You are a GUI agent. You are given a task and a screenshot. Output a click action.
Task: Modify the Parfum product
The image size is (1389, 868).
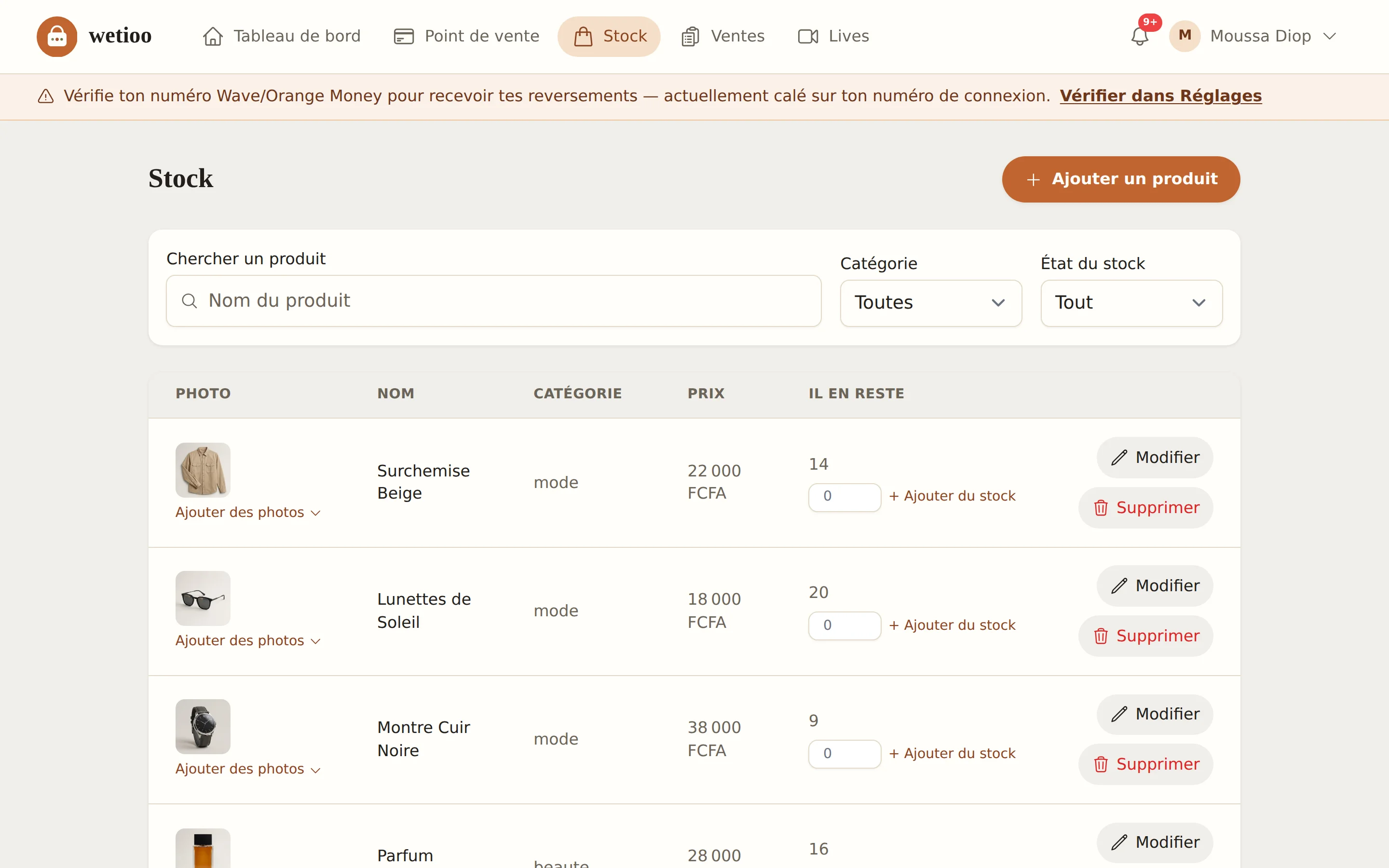click(x=1155, y=842)
